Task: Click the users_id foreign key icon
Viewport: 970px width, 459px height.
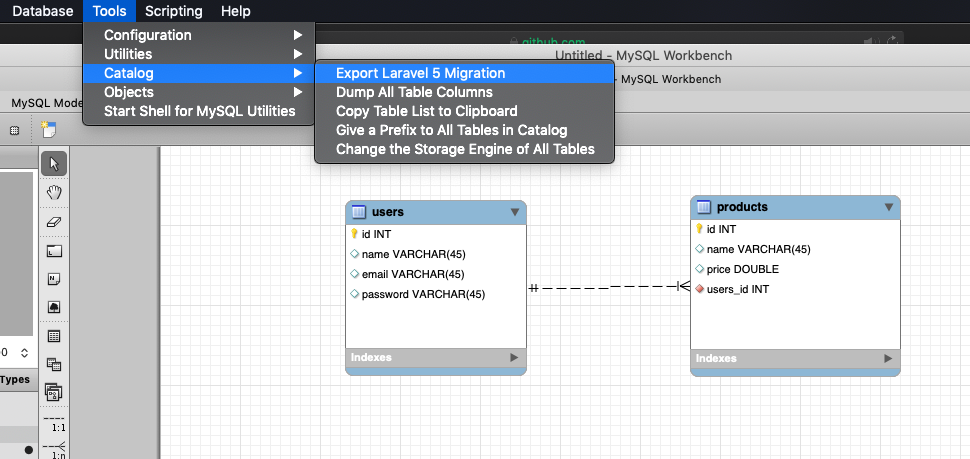Action: pos(700,289)
